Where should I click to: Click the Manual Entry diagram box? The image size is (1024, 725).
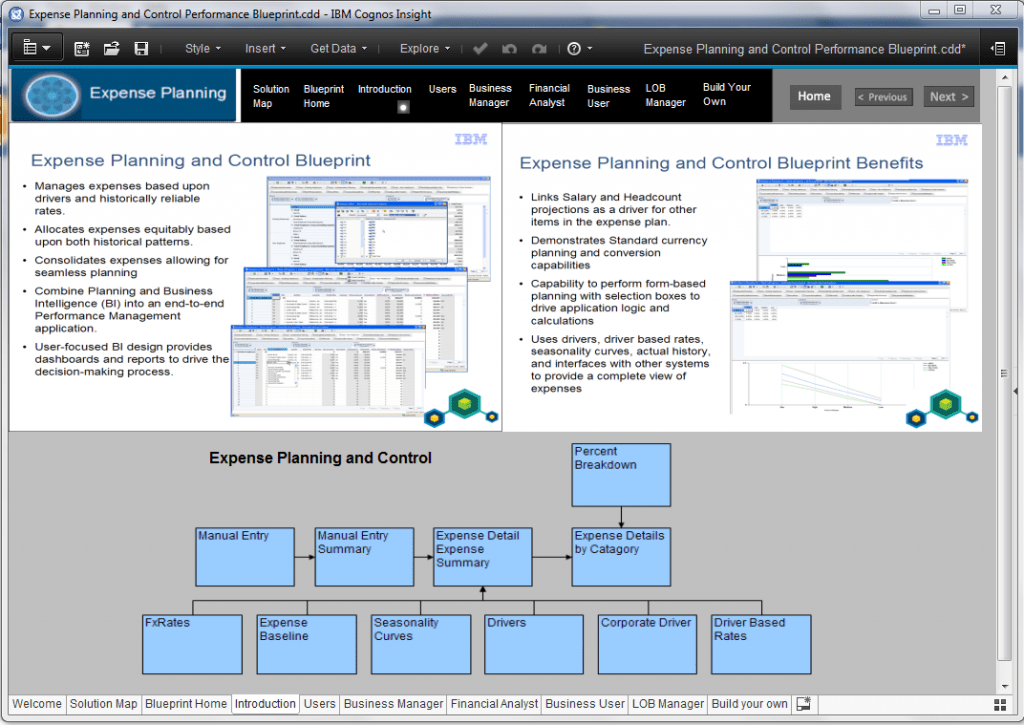point(245,557)
